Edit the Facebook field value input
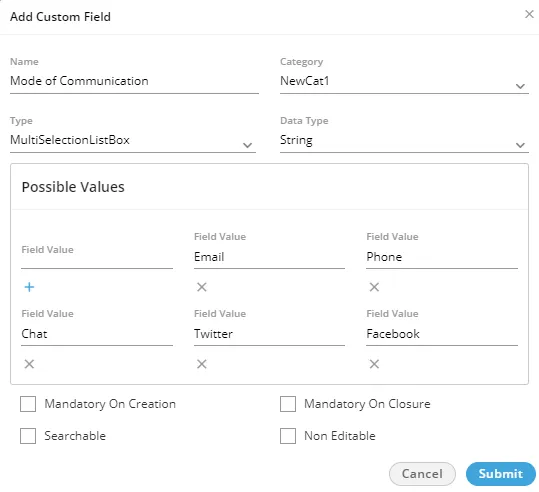539x492 pixels. 442,334
